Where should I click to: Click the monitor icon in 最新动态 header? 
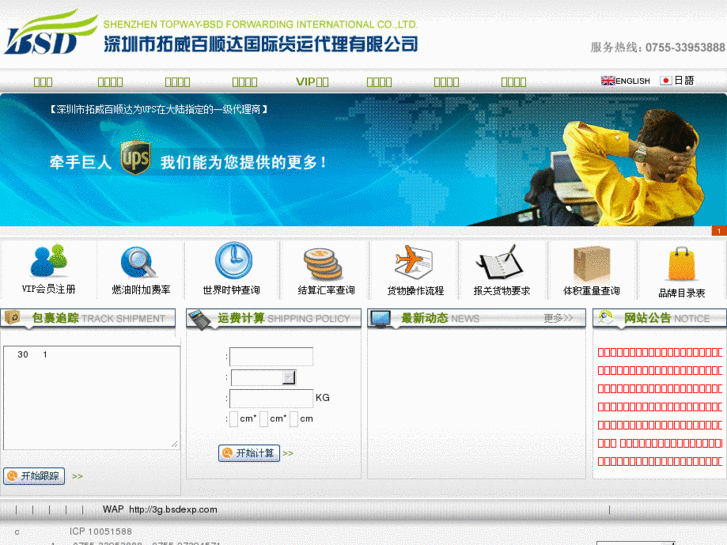tap(380, 319)
